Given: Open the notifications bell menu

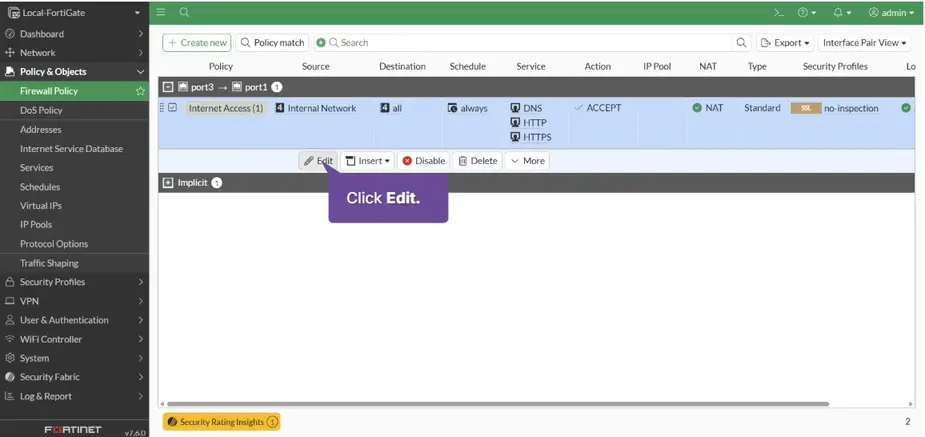Looking at the screenshot, I should (x=842, y=12).
